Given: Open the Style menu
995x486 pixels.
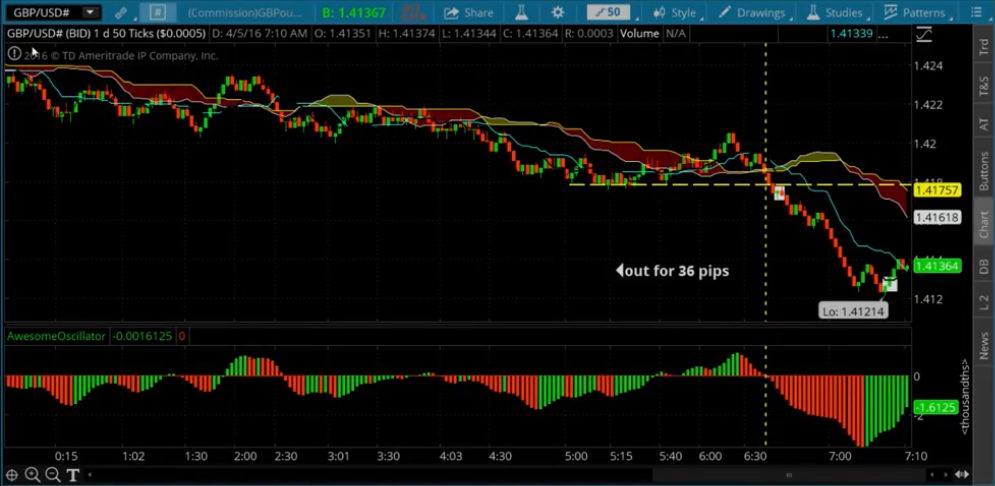Looking at the screenshot, I should (675, 13).
